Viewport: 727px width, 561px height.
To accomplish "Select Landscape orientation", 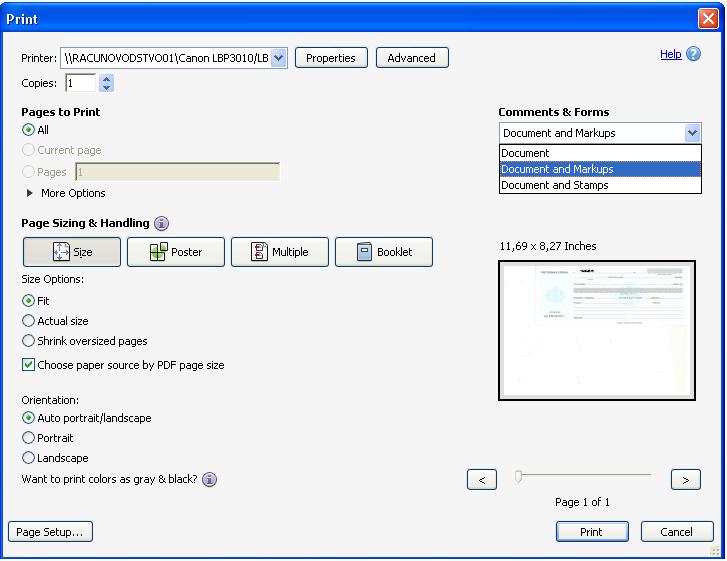I will point(28,458).
